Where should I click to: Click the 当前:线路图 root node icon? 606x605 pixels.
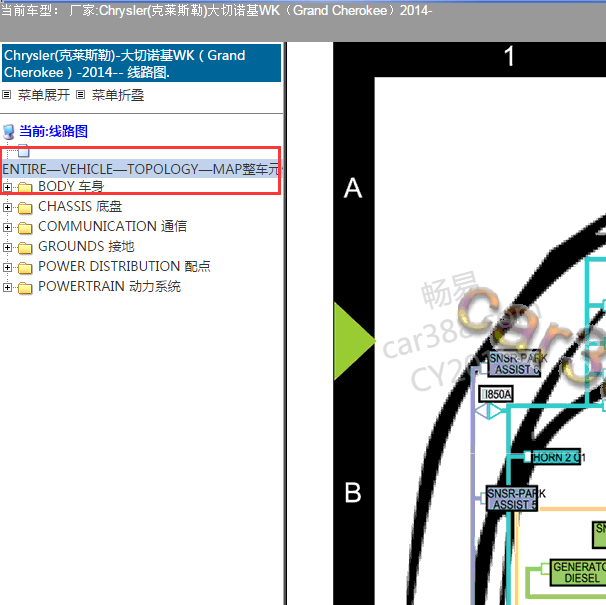(x=9, y=132)
